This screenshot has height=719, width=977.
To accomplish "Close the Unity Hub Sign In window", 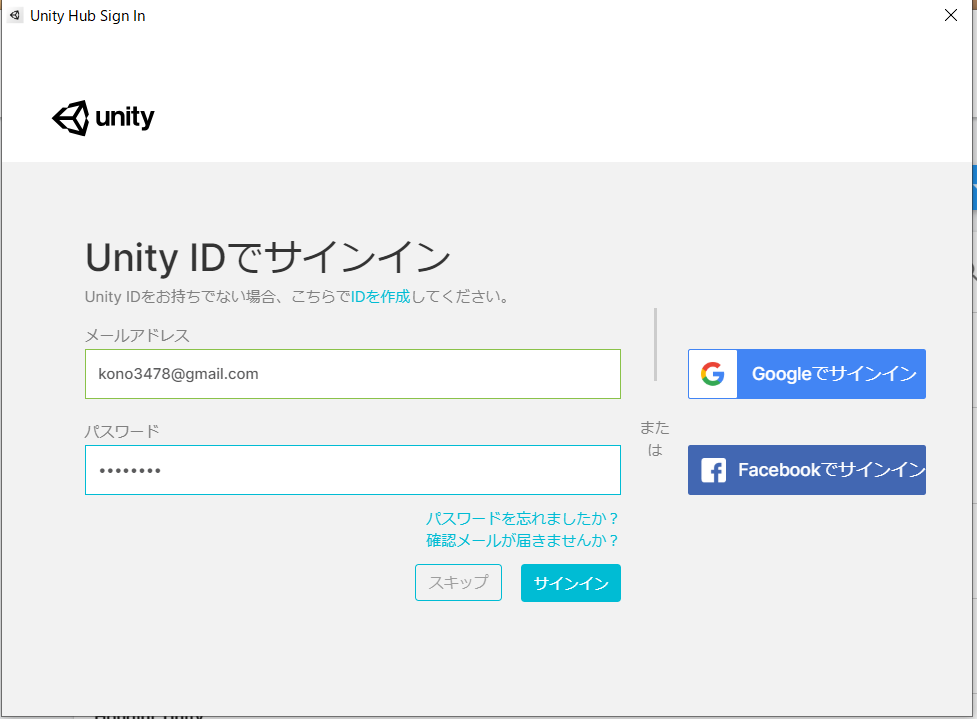I will [x=950, y=15].
